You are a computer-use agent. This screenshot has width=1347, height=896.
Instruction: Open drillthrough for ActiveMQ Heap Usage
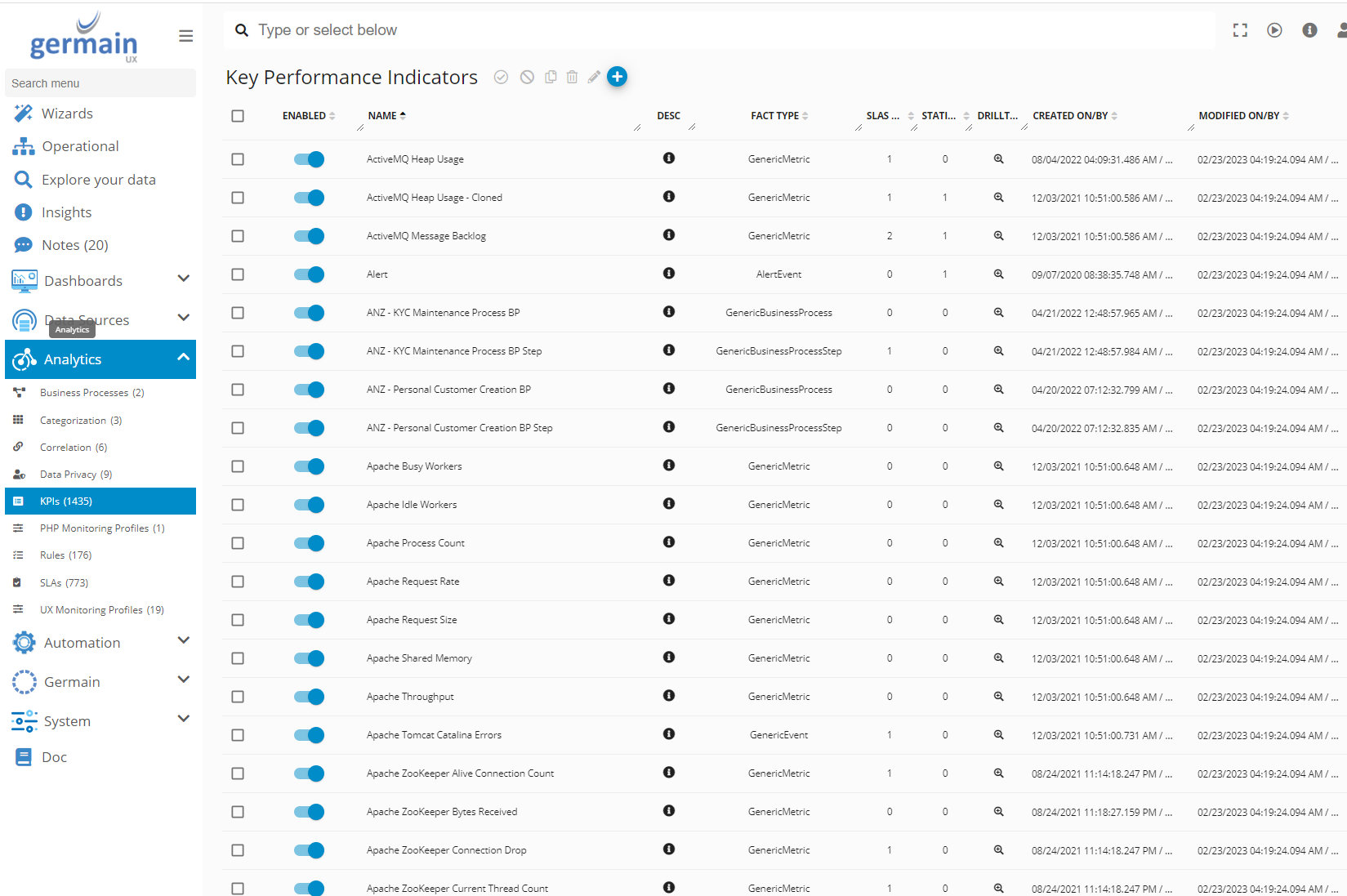coord(998,159)
